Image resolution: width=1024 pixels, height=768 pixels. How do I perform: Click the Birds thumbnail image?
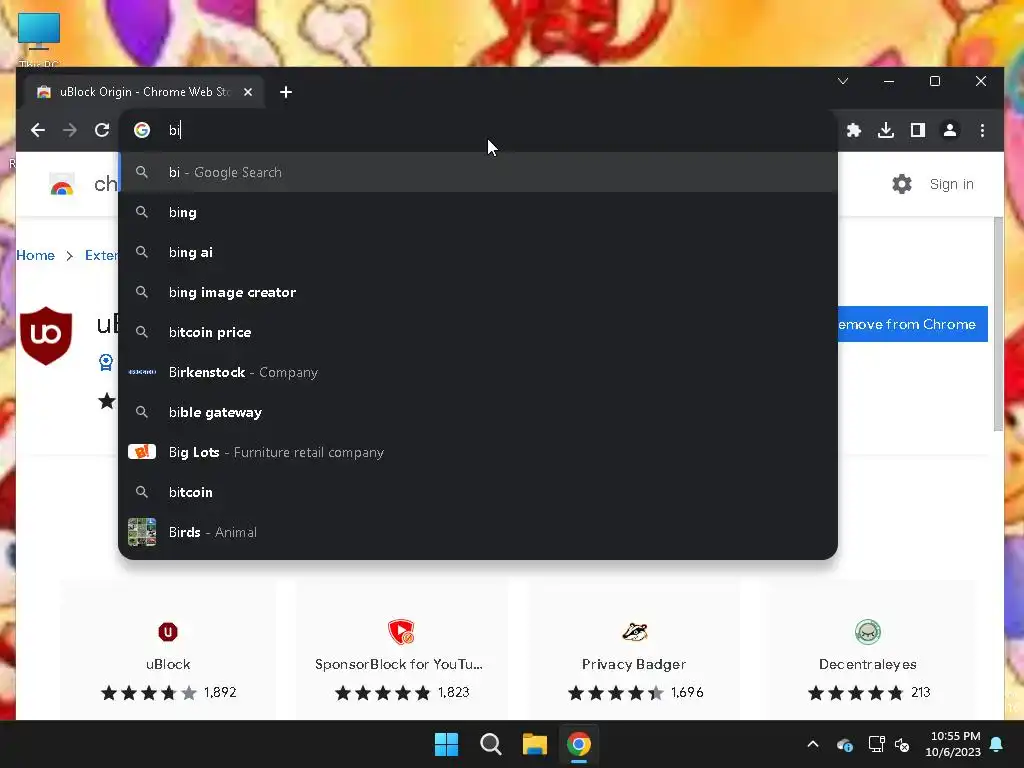pos(142,532)
